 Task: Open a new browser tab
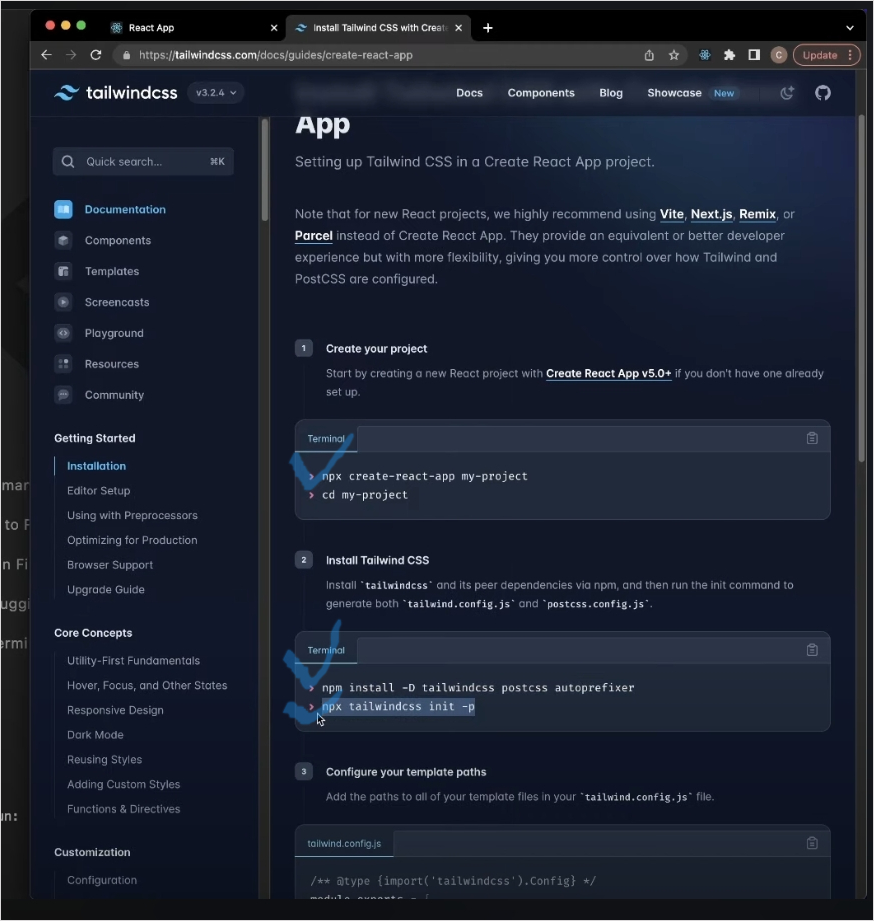[x=488, y=28]
